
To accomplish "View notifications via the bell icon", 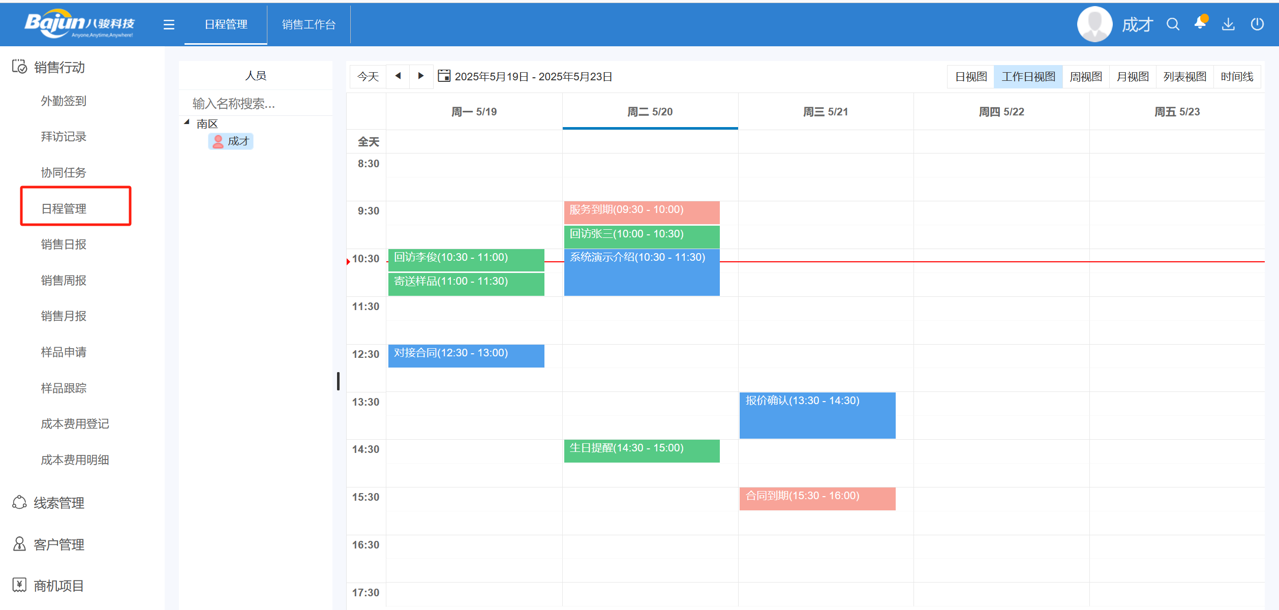I will click(x=1199, y=24).
